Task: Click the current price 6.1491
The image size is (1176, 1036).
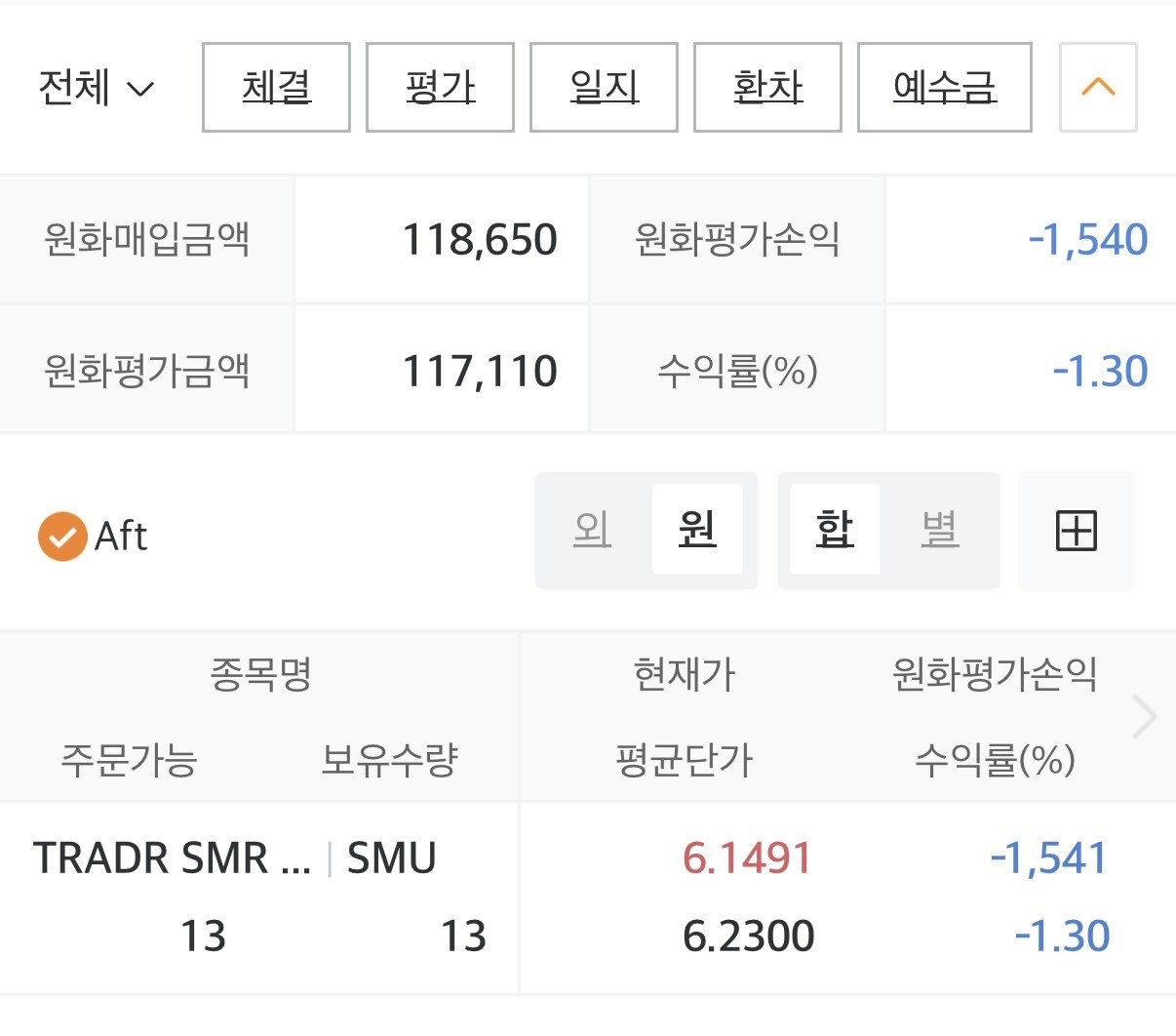Action: pos(747,858)
